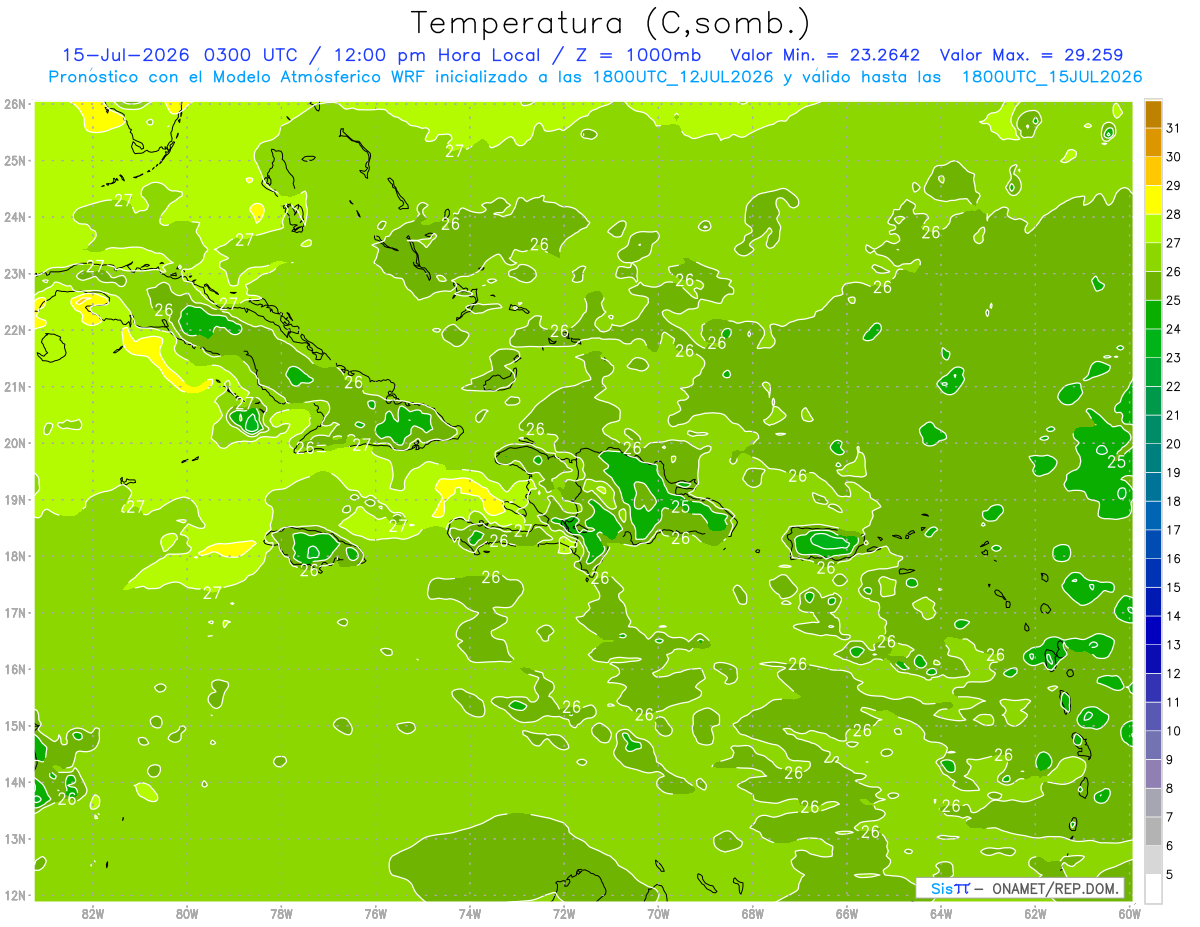Screen dimensions: 1200x927
Task: Click the "Valor Max. = 29.259" readout
Action: [1031, 55]
